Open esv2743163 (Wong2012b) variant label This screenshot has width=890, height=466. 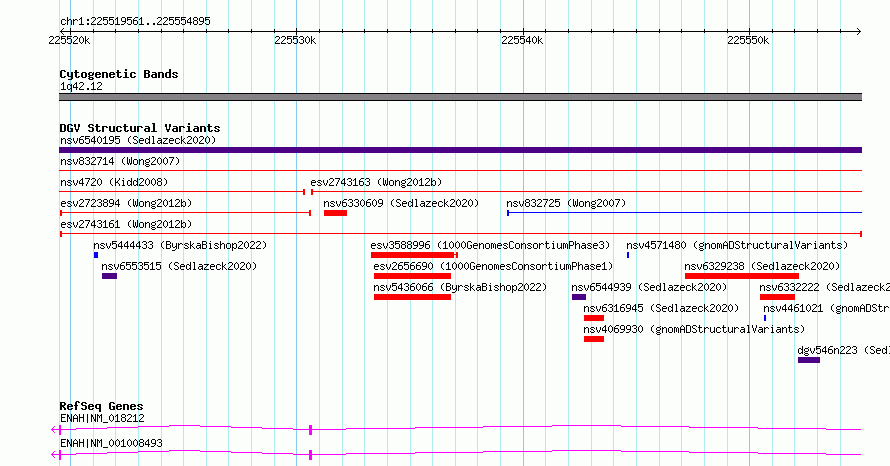(376, 182)
